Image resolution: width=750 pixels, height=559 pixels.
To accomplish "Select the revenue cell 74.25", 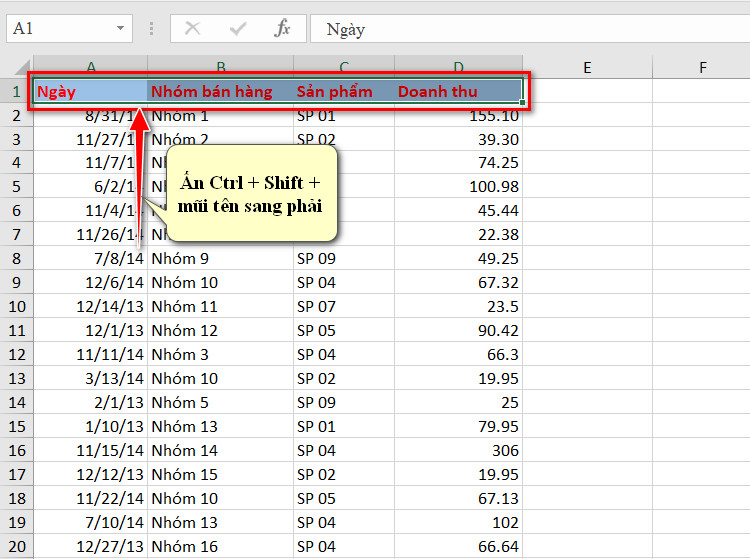I will pyautogui.click(x=458, y=162).
